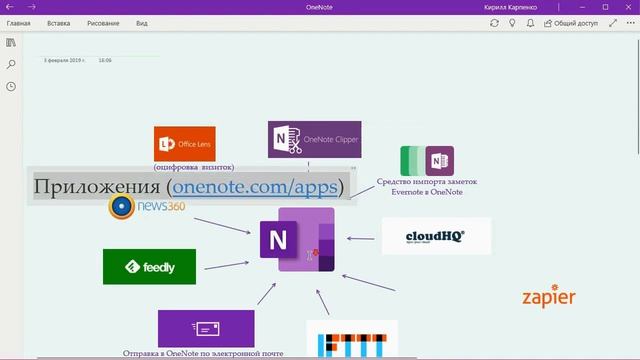Click Общий доступ share button
640x360 pixels.
(571, 23)
